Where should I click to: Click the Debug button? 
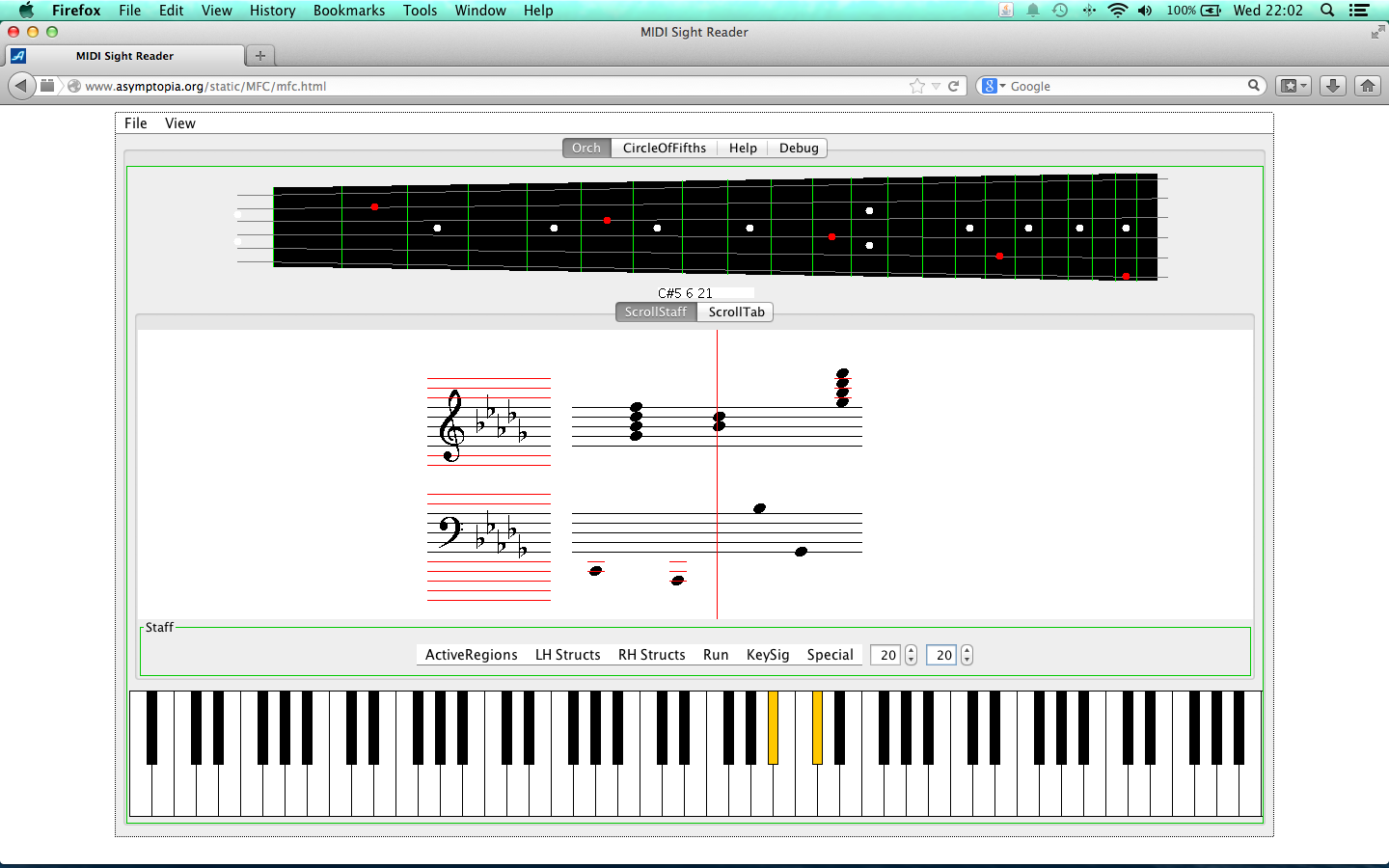[x=798, y=148]
